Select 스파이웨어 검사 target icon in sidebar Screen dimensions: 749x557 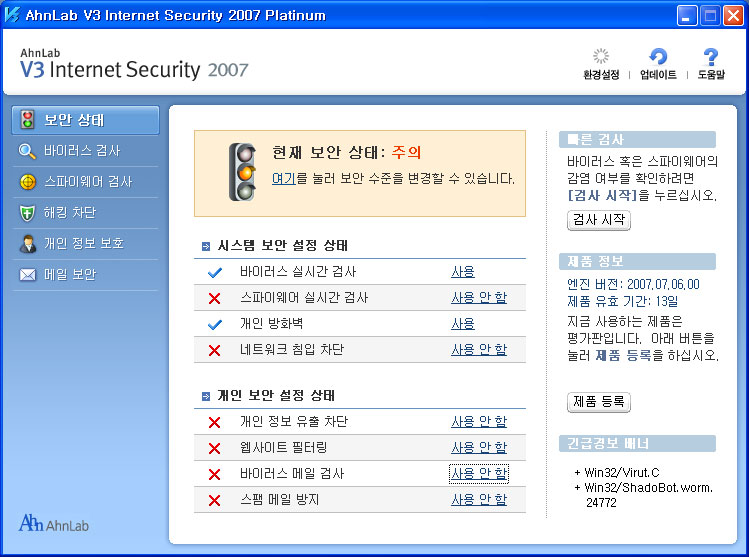tap(28, 182)
